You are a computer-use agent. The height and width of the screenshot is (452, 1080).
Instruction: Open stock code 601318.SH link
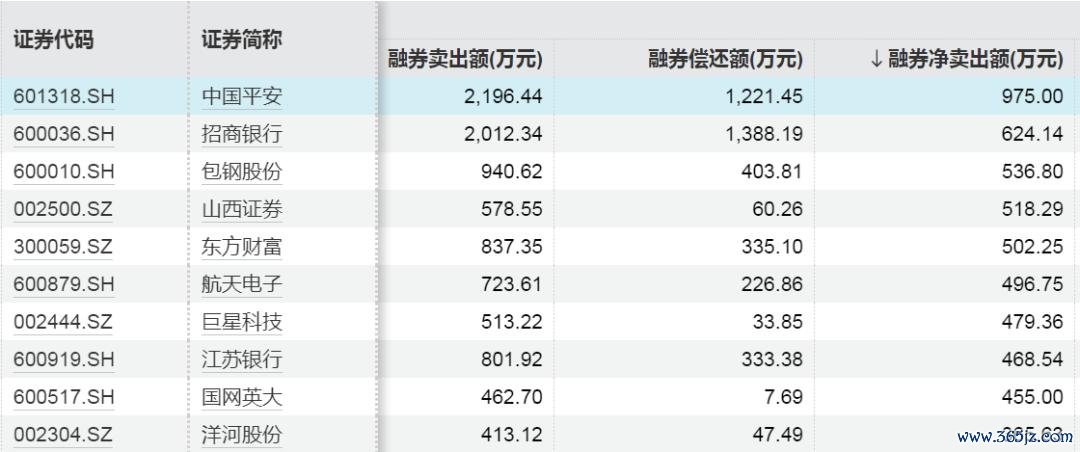tap(63, 96)
